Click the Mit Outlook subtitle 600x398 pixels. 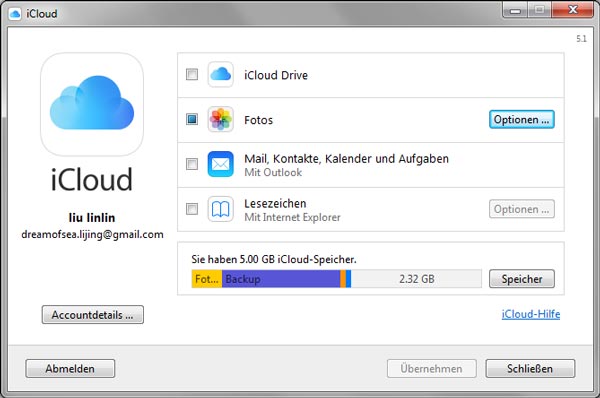pyautogui.click(x=273, y=173)
